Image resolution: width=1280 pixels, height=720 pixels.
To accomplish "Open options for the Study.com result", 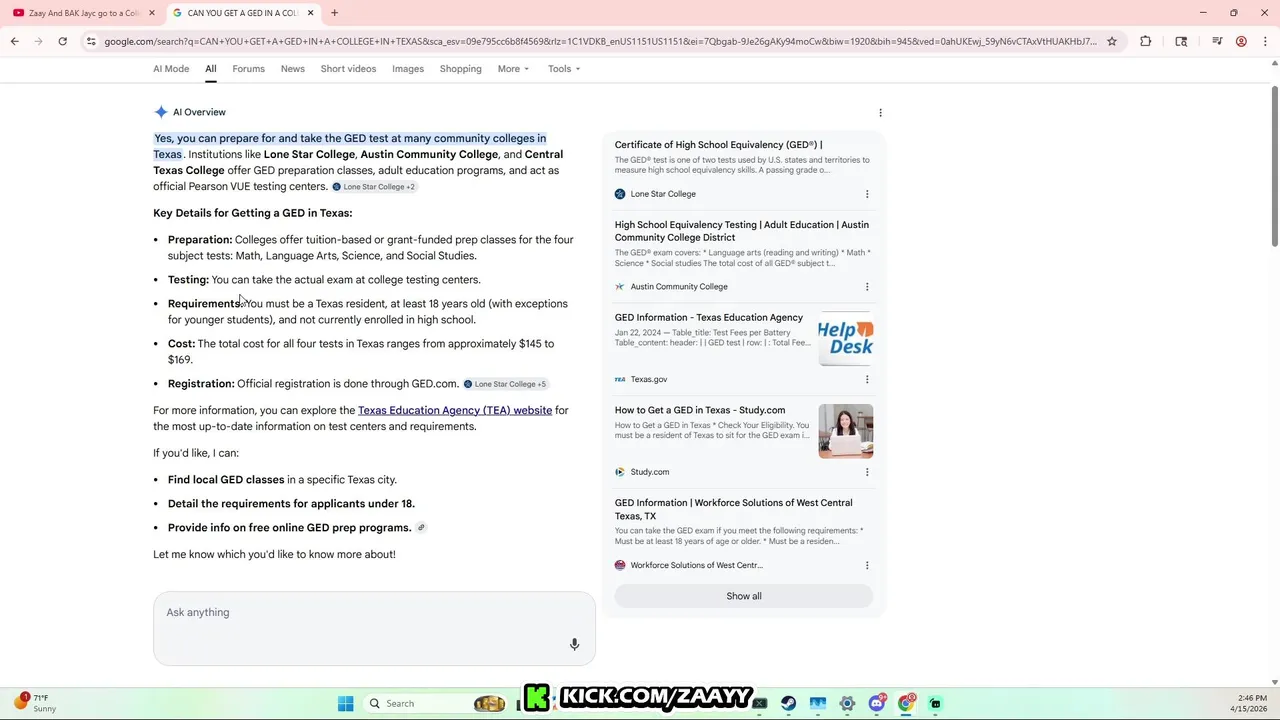I will [x=867, y=472].
